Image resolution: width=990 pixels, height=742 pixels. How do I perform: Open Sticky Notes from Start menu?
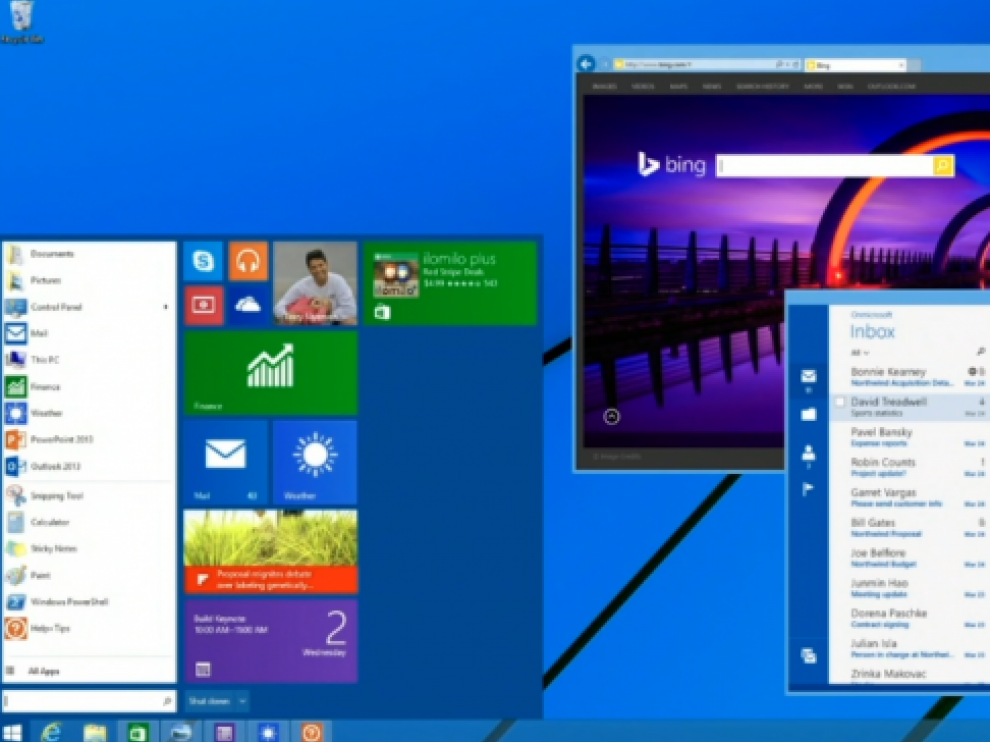(88, 549)
